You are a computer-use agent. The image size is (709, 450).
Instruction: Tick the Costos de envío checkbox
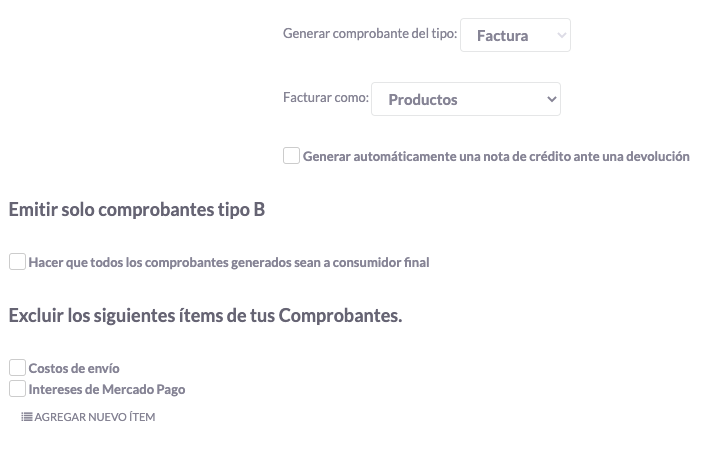tap(17, 368)
